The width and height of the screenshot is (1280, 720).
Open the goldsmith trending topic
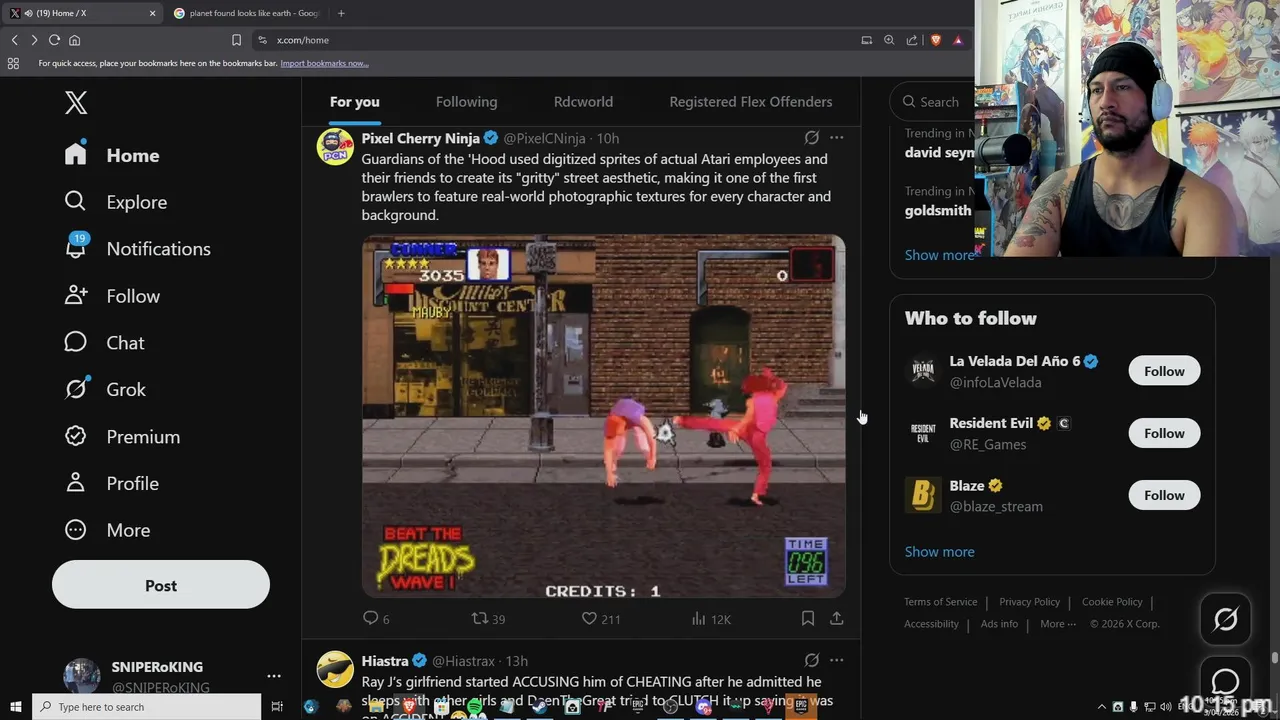coord(938,211)
